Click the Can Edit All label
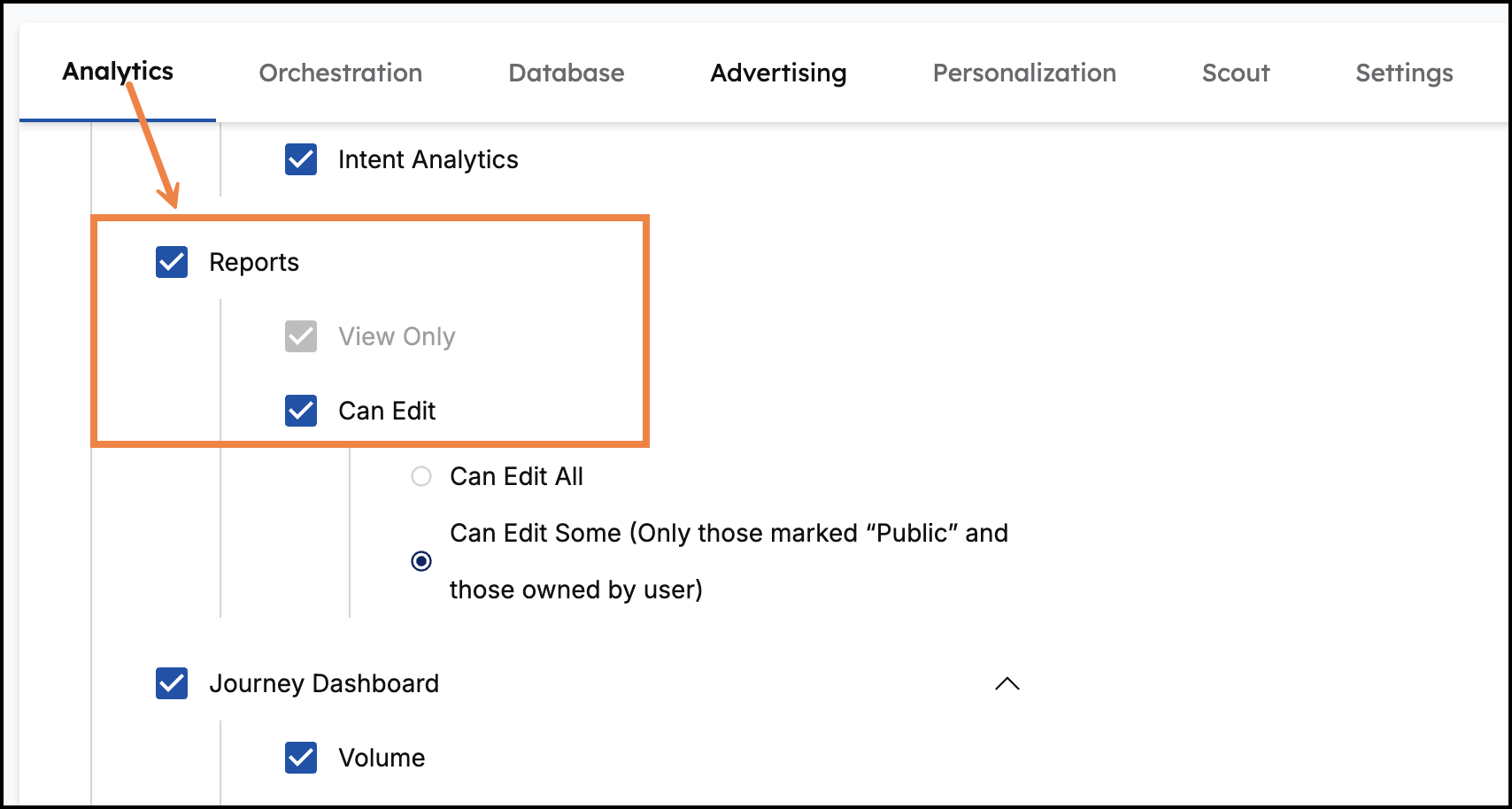The height and width of the screenshot is (809, 1512). pos(516,476)
